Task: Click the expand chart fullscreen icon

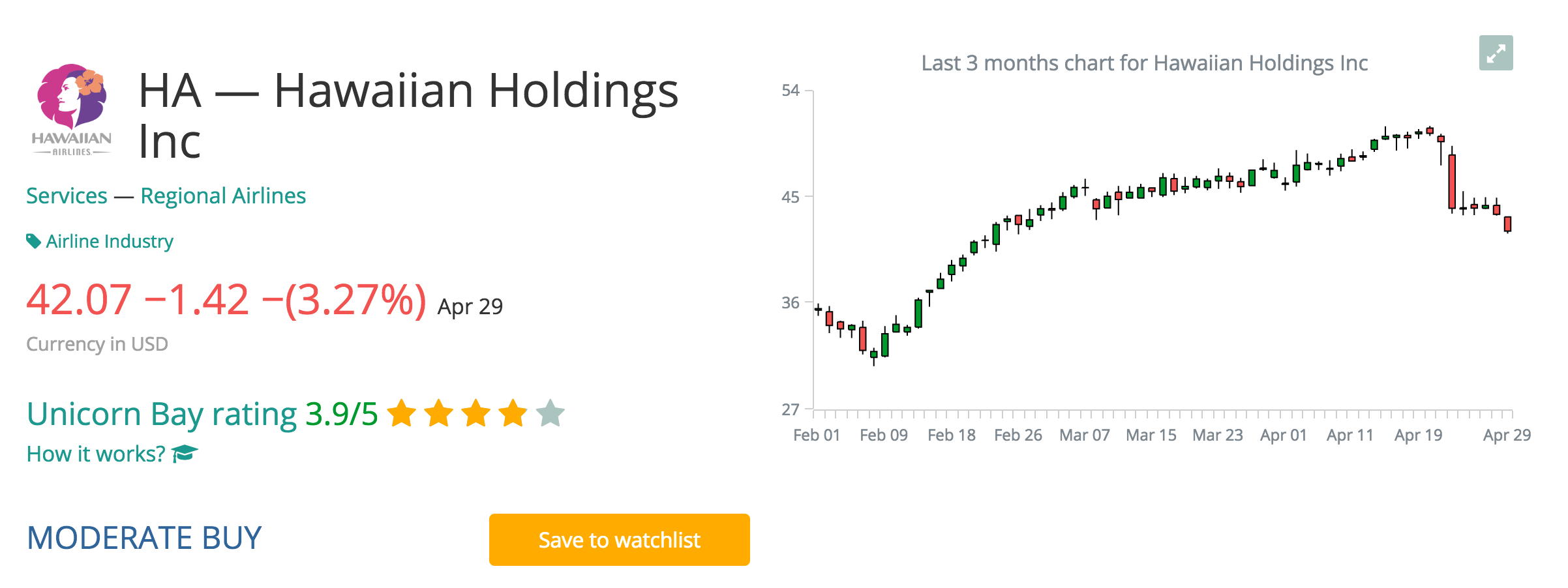Action: tap(1495, 53)
